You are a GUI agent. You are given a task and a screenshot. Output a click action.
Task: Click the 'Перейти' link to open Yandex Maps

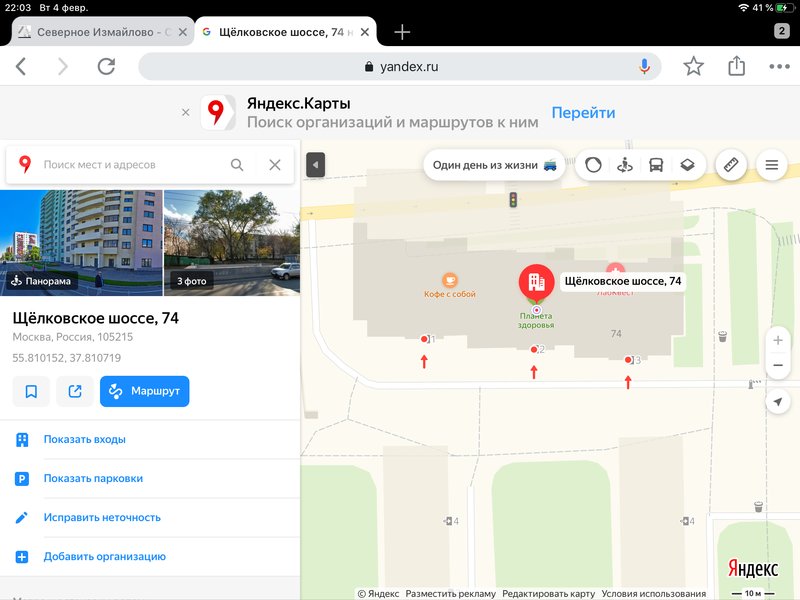585,112
